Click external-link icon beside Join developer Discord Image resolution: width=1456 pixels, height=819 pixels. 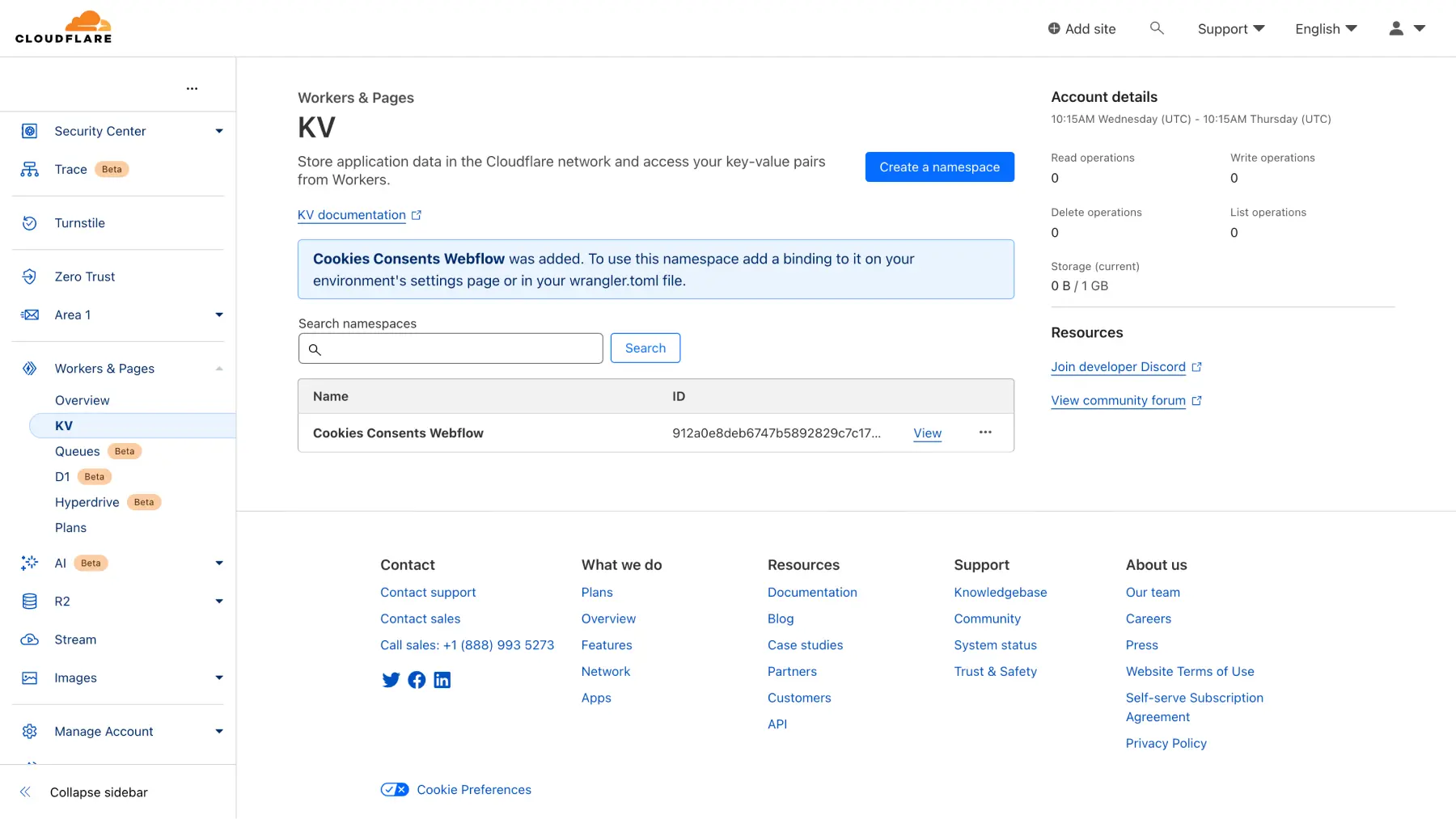tap(1197, 367)
